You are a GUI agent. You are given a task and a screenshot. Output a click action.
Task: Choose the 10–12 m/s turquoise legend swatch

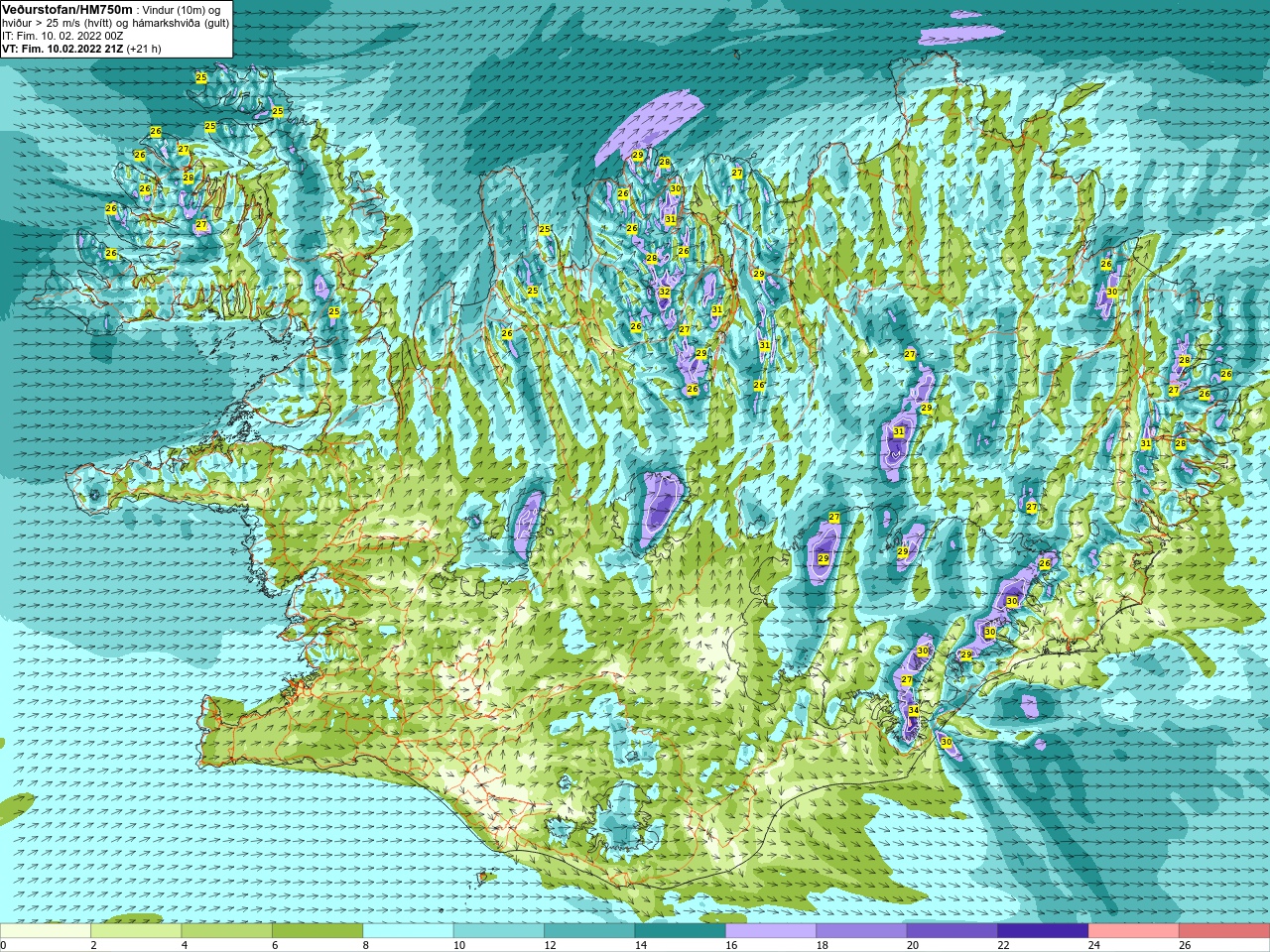point(499,931)
